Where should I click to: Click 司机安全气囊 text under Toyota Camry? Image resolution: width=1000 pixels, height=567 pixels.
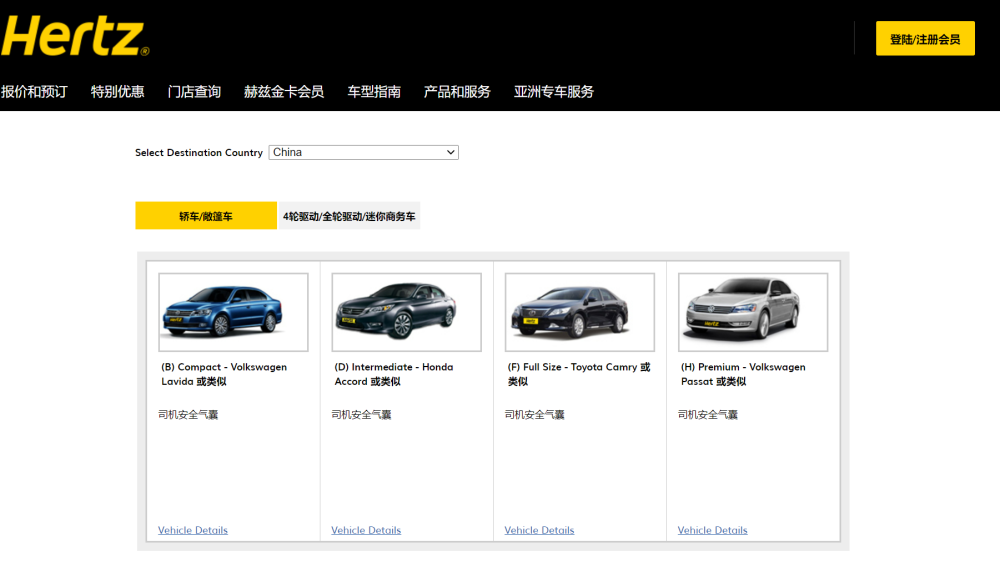[534, 415]
